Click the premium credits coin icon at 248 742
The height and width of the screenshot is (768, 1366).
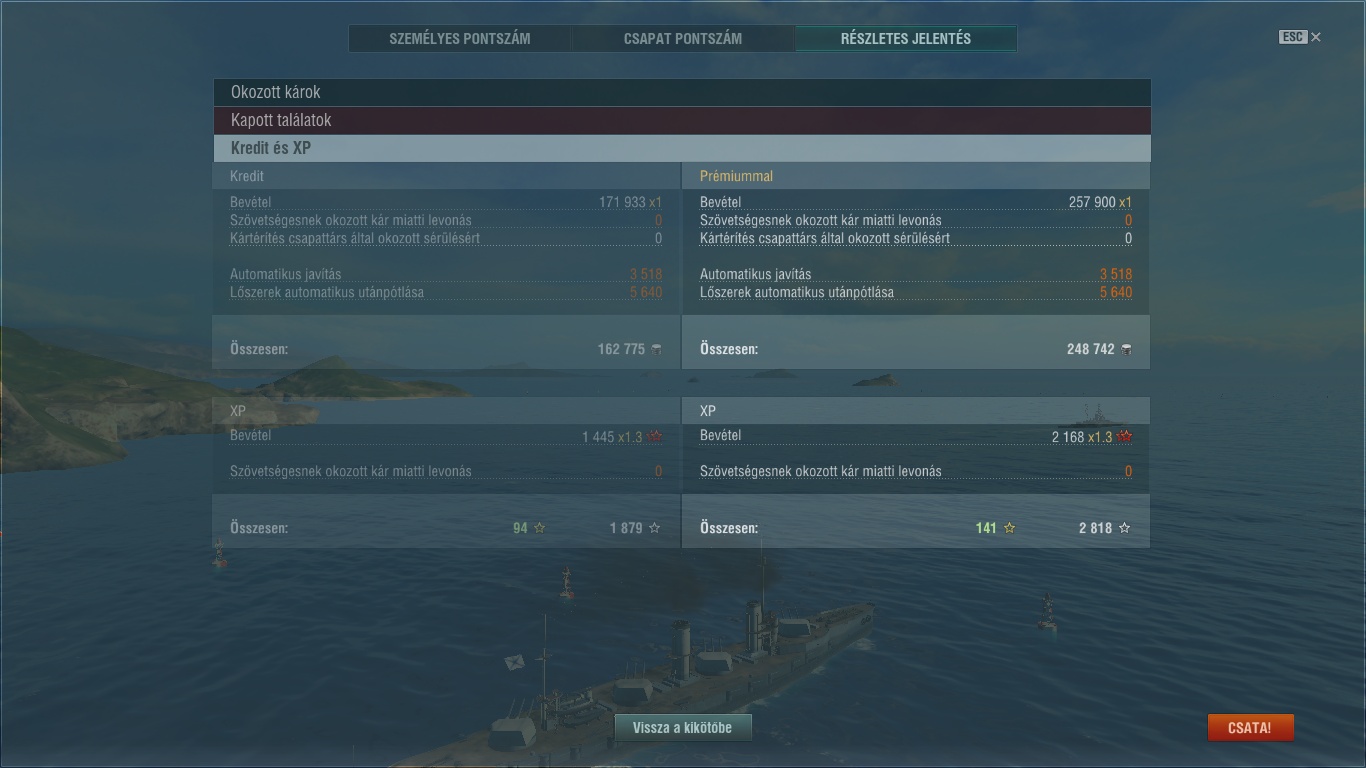(x=1127, y=349)
